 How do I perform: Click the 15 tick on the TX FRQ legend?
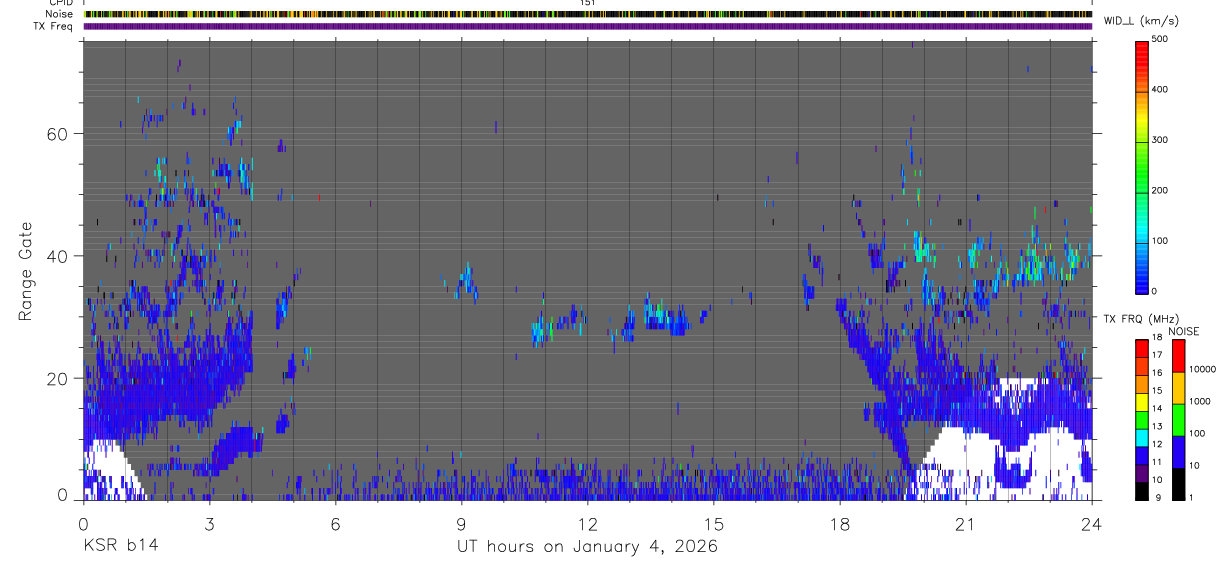(1157, 391)
